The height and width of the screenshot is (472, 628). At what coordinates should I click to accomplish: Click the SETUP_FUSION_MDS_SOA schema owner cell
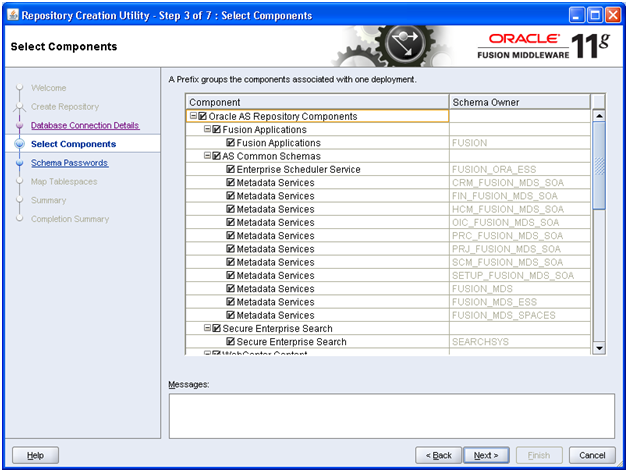point(520,275)
